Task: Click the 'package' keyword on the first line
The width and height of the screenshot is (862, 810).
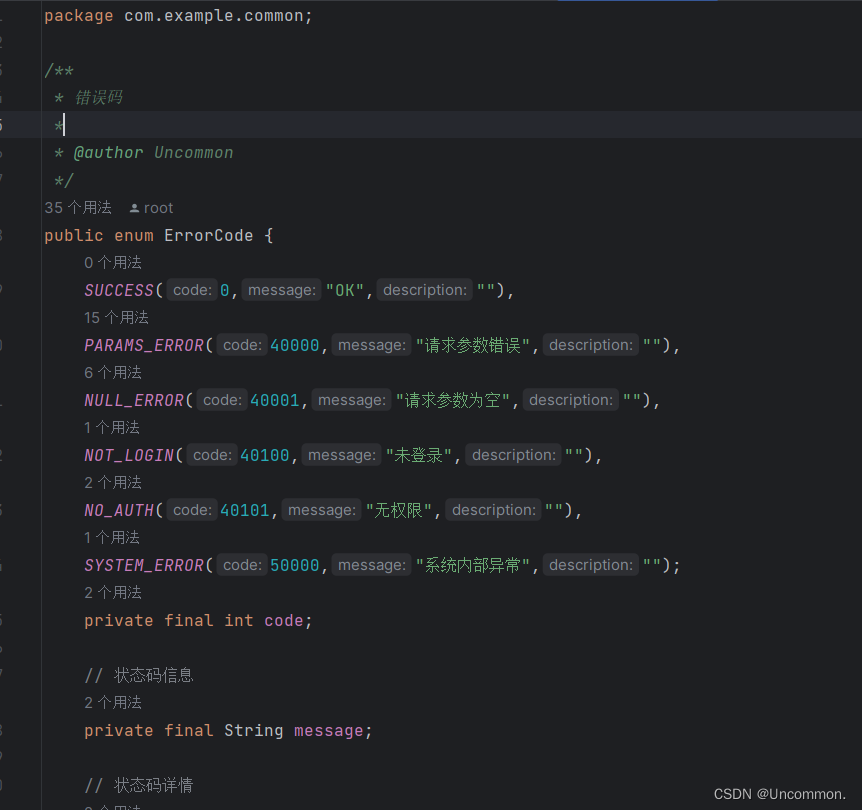Action: pyautogui.click(x=79, y=16)
